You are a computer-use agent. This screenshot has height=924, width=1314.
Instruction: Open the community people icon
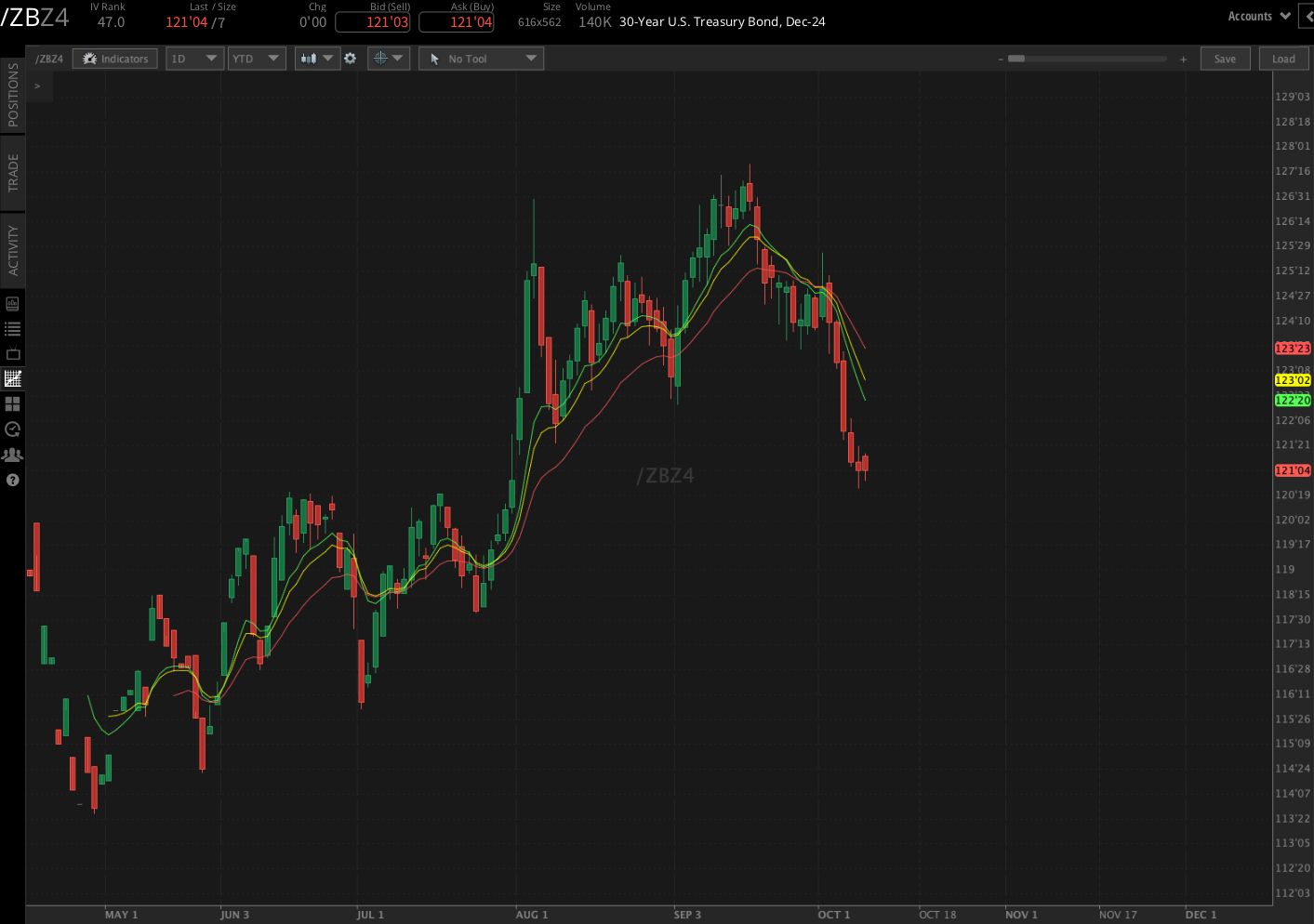[x=12, y=454]
